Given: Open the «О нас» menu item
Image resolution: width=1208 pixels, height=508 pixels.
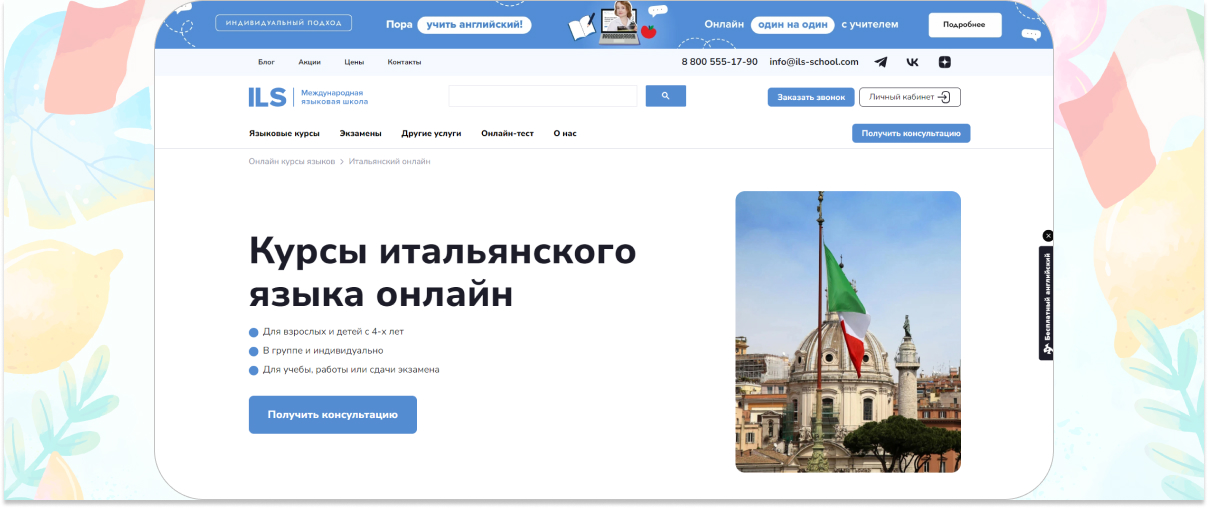Looking at the screenshot, I should coord(565,133).
